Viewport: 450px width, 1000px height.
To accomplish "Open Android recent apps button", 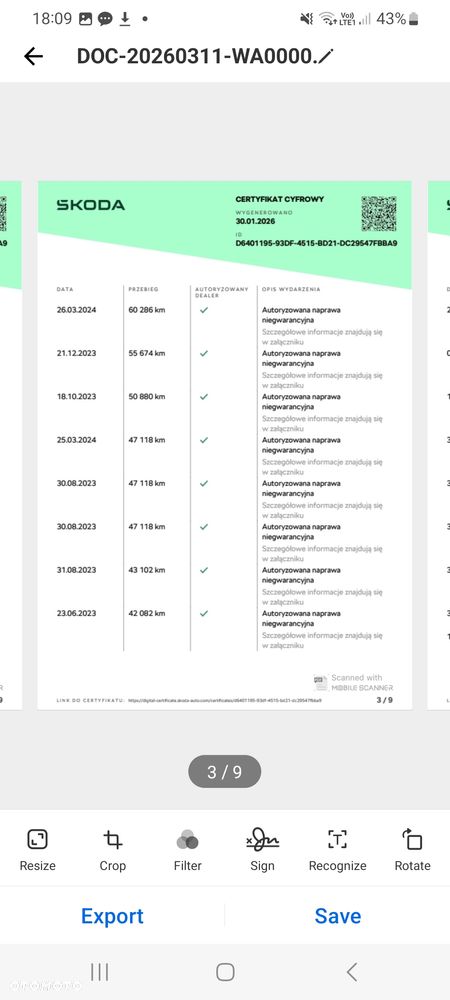I will [99, 972].
